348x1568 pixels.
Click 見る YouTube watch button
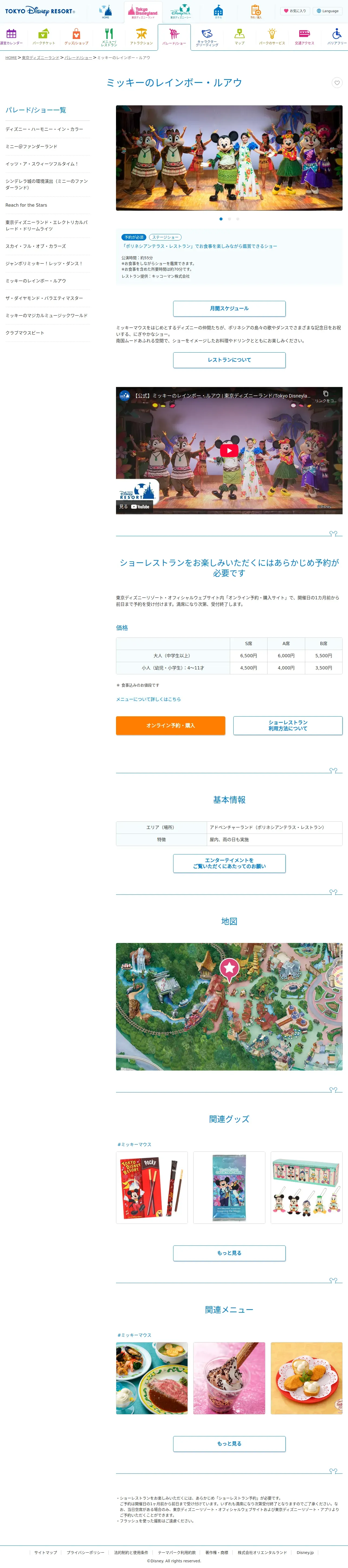(x=134, y=506)
